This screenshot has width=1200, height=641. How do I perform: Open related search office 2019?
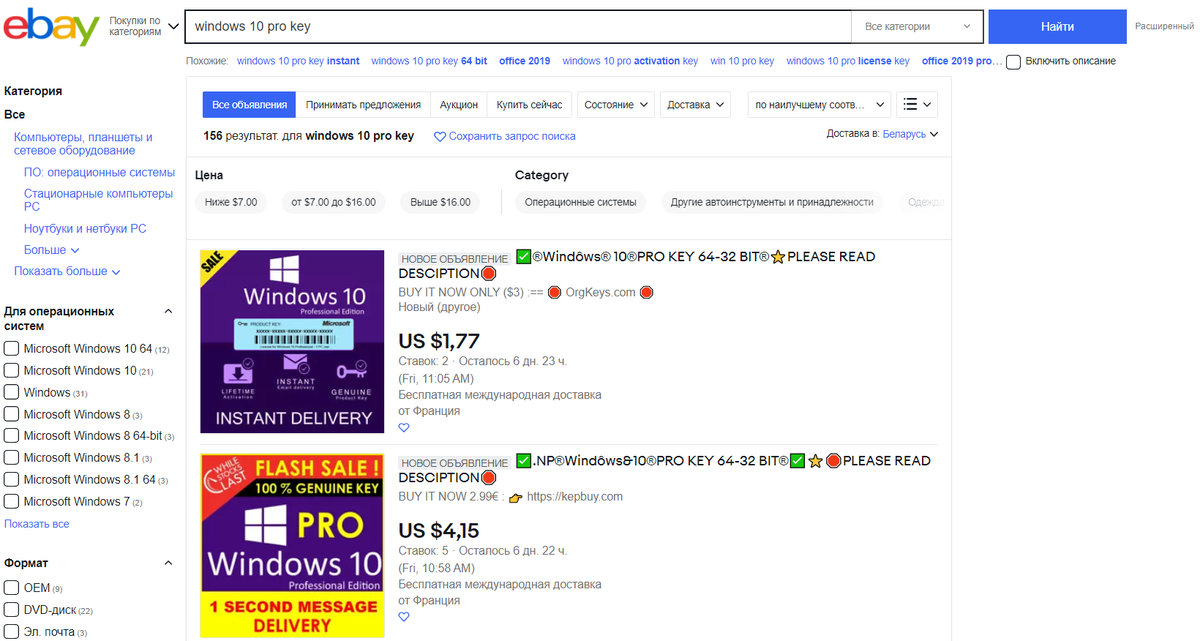[525, 61]
